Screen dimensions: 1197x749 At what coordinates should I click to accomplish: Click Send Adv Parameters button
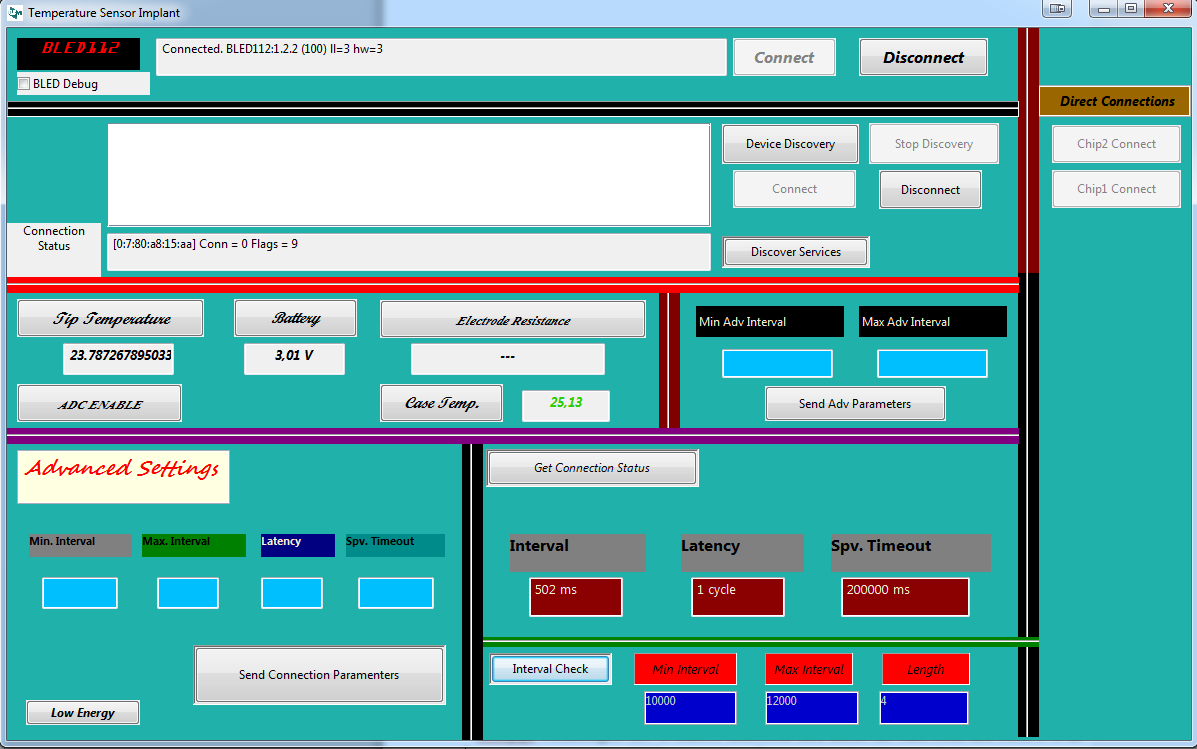pos(855,404)
